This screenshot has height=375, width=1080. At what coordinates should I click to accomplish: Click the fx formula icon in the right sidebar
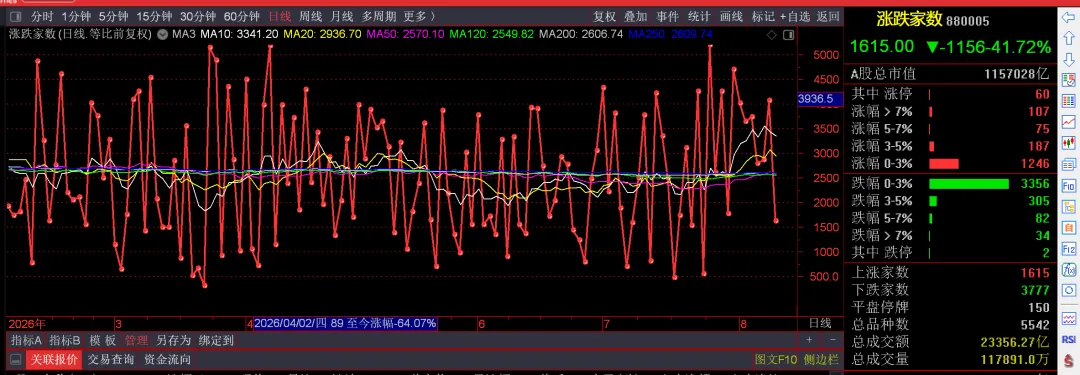(1069, 270)
